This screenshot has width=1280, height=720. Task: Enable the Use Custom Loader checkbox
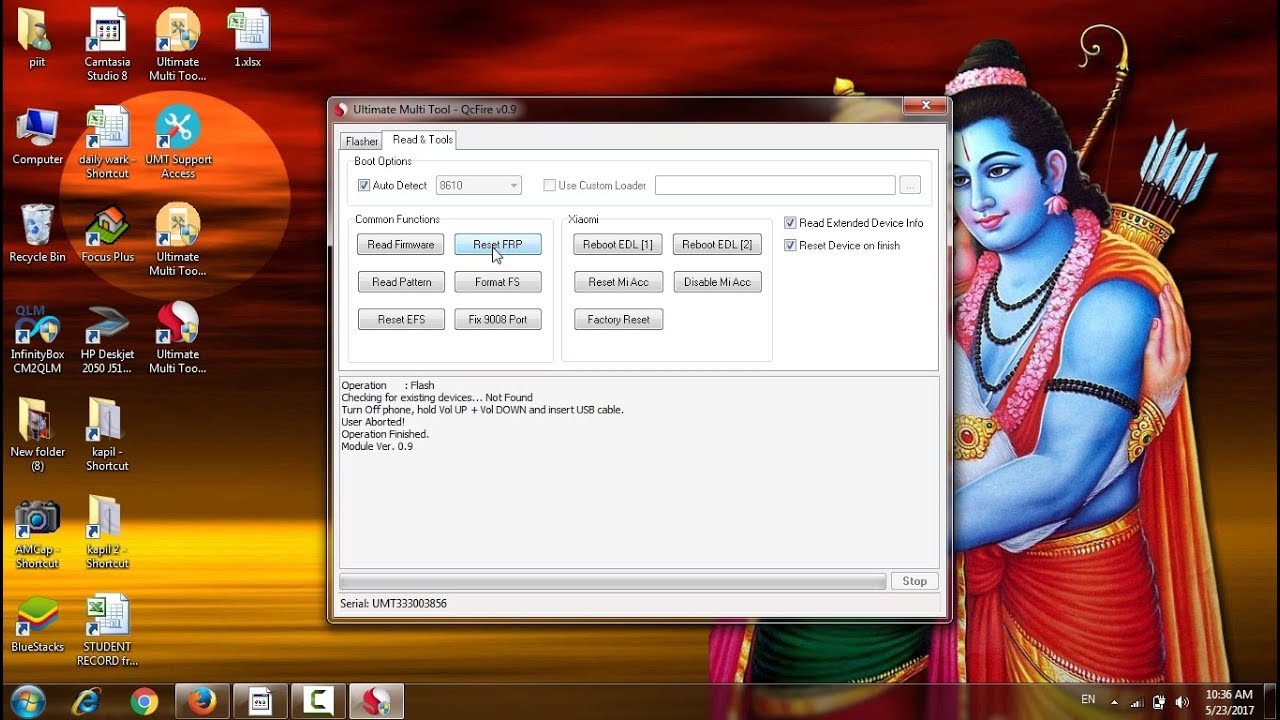click(x=549, y=185)
